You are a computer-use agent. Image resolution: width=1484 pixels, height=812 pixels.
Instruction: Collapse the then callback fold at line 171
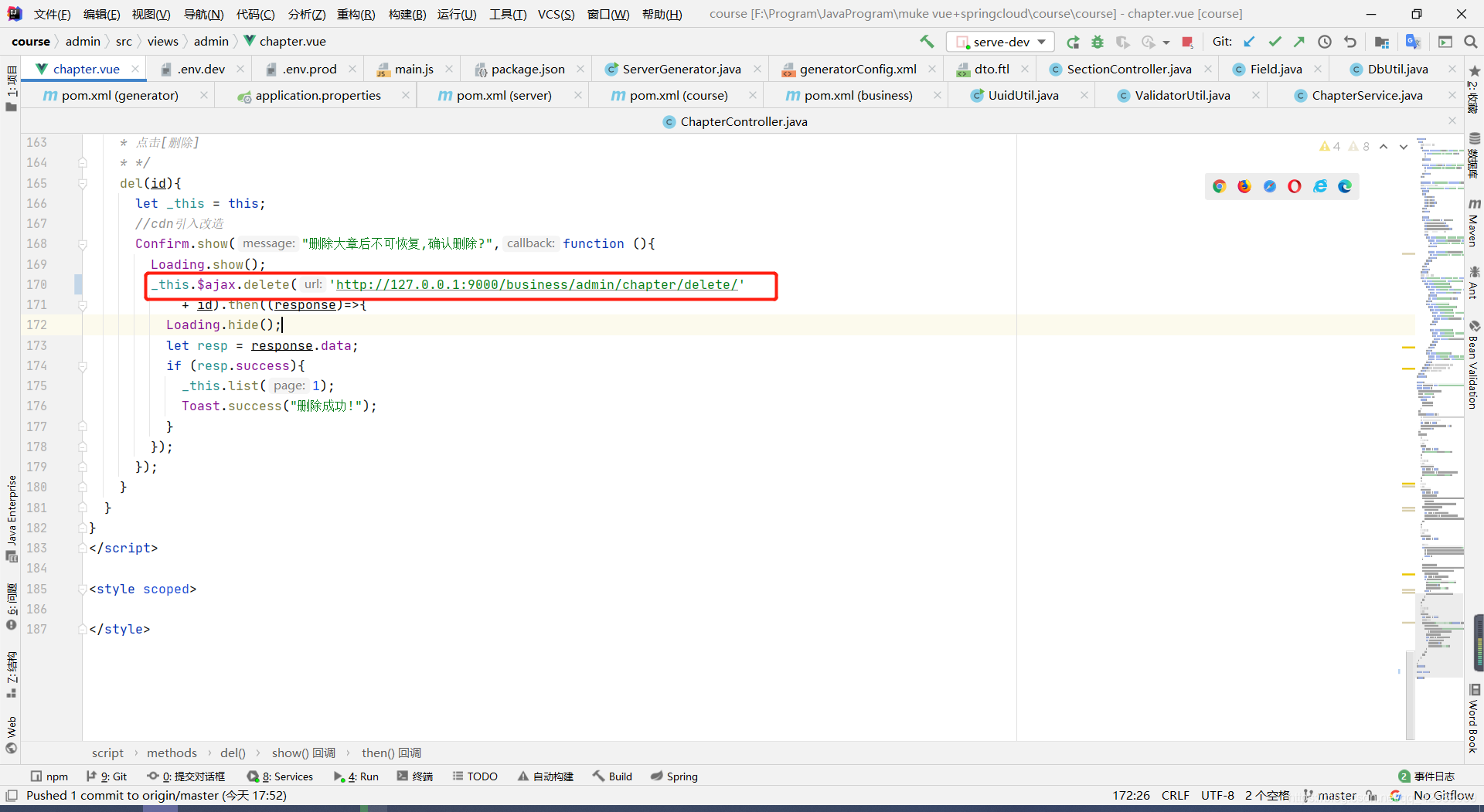(82, 305)
